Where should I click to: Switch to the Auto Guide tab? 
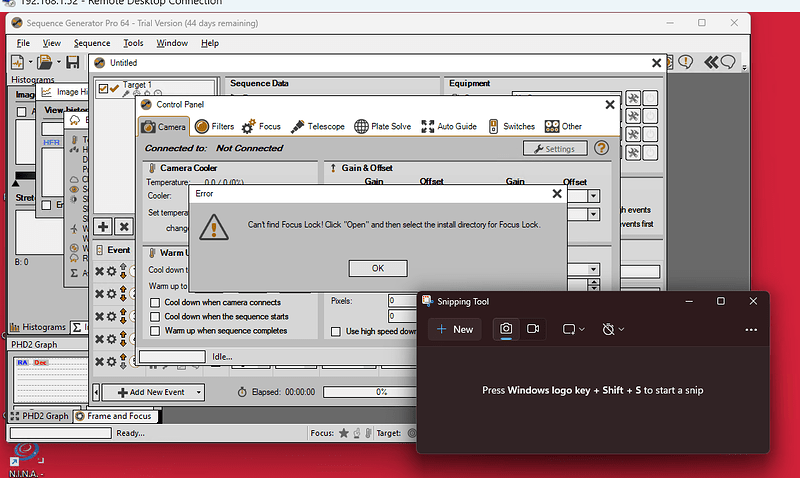click(449, 126)
